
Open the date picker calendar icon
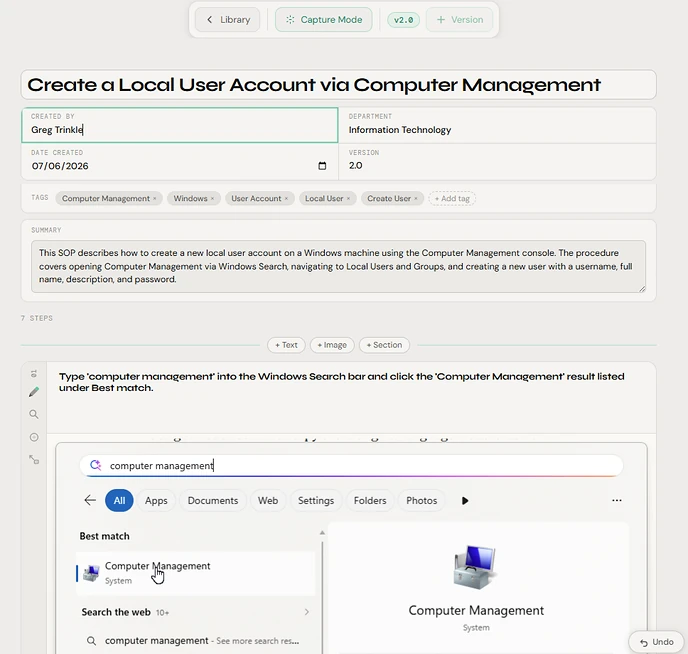coord(322,166)
